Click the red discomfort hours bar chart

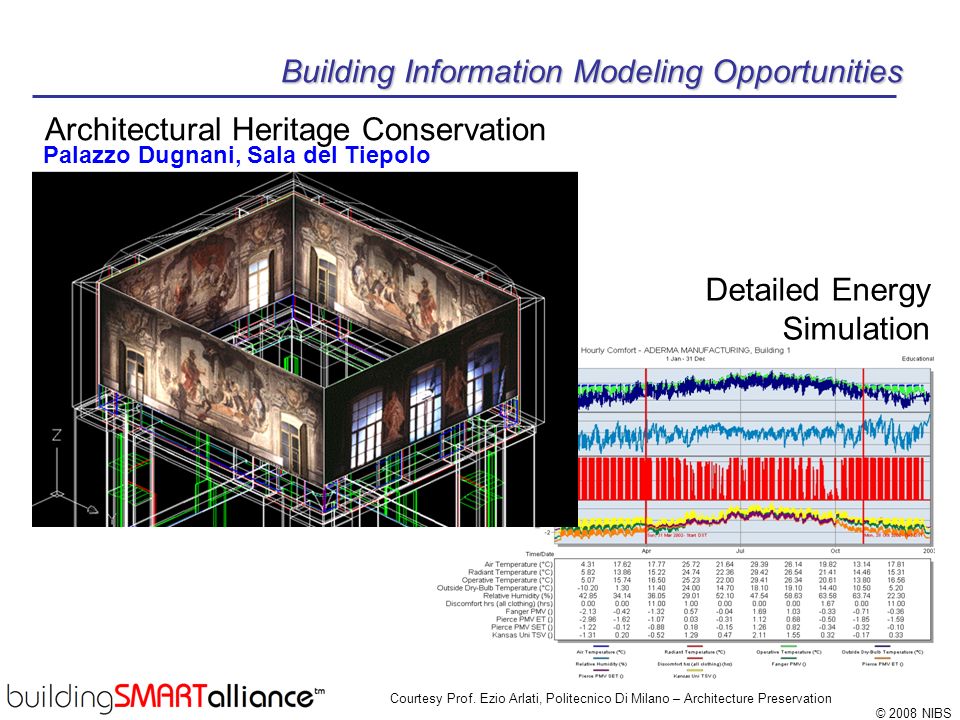tap(751, 478)
